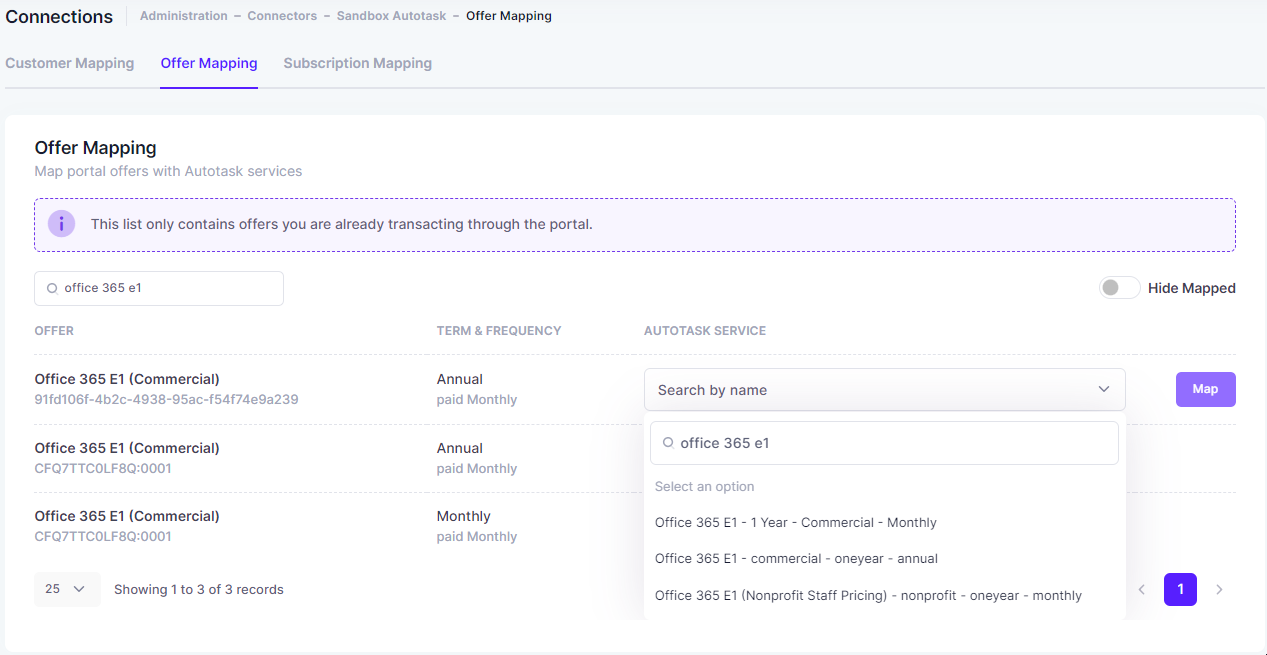Click the Map button for the first offer
This screenshot has width=1267, height=655.
click(x=1205, y=389)
